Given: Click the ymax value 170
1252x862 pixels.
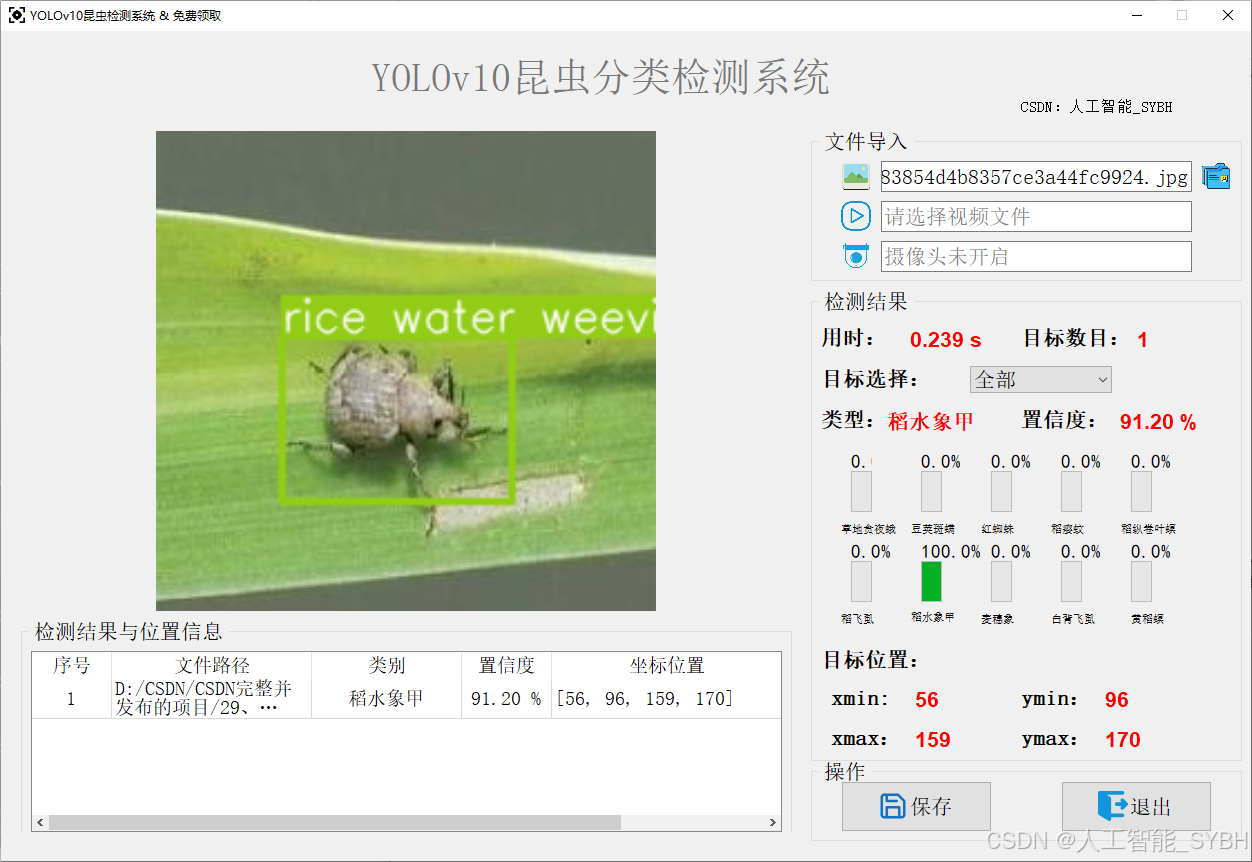Looking at the screenshot, I should 1123,740.
